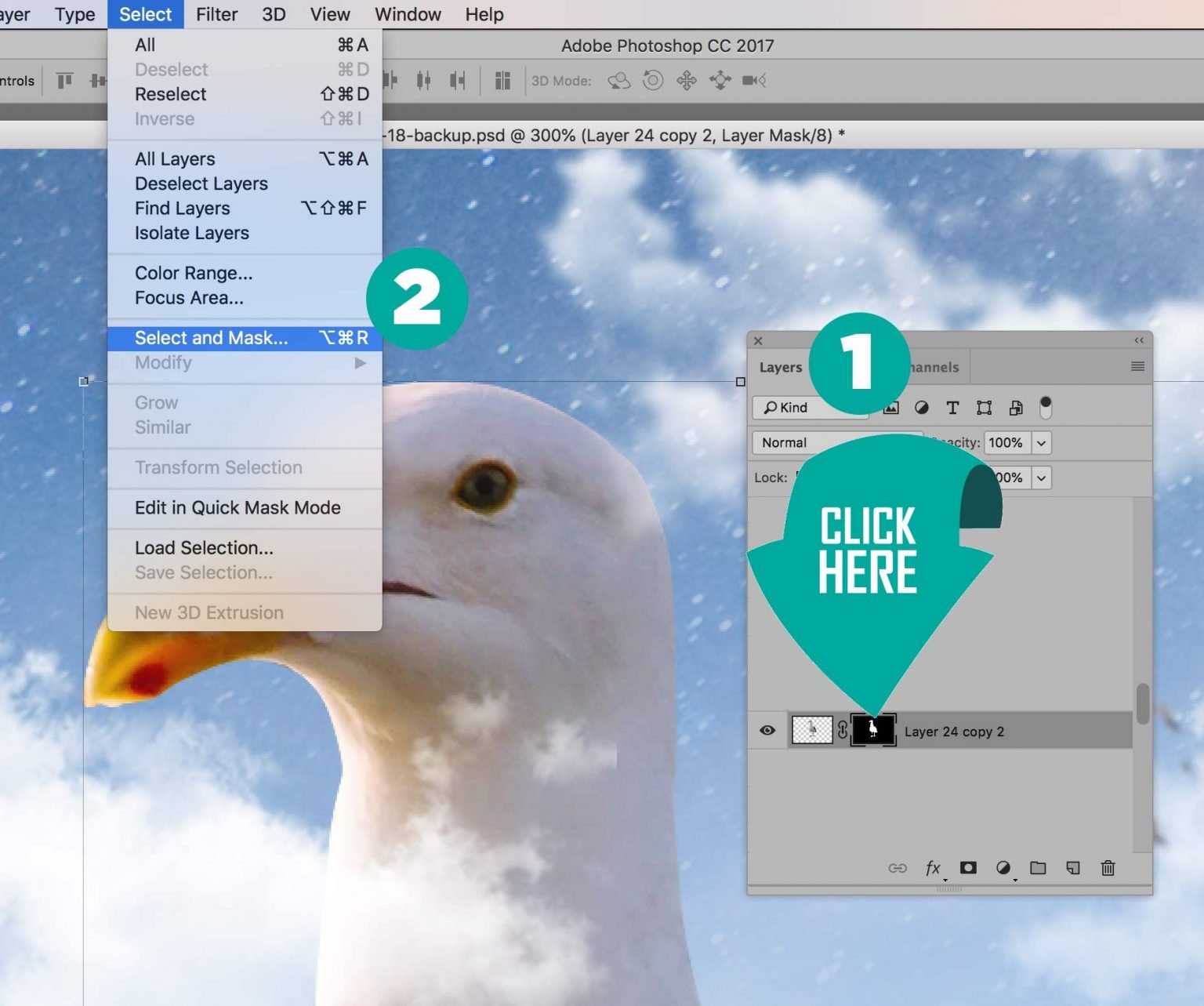Toggle visibility of Layer 24 copy 2

tap(767, 730)
